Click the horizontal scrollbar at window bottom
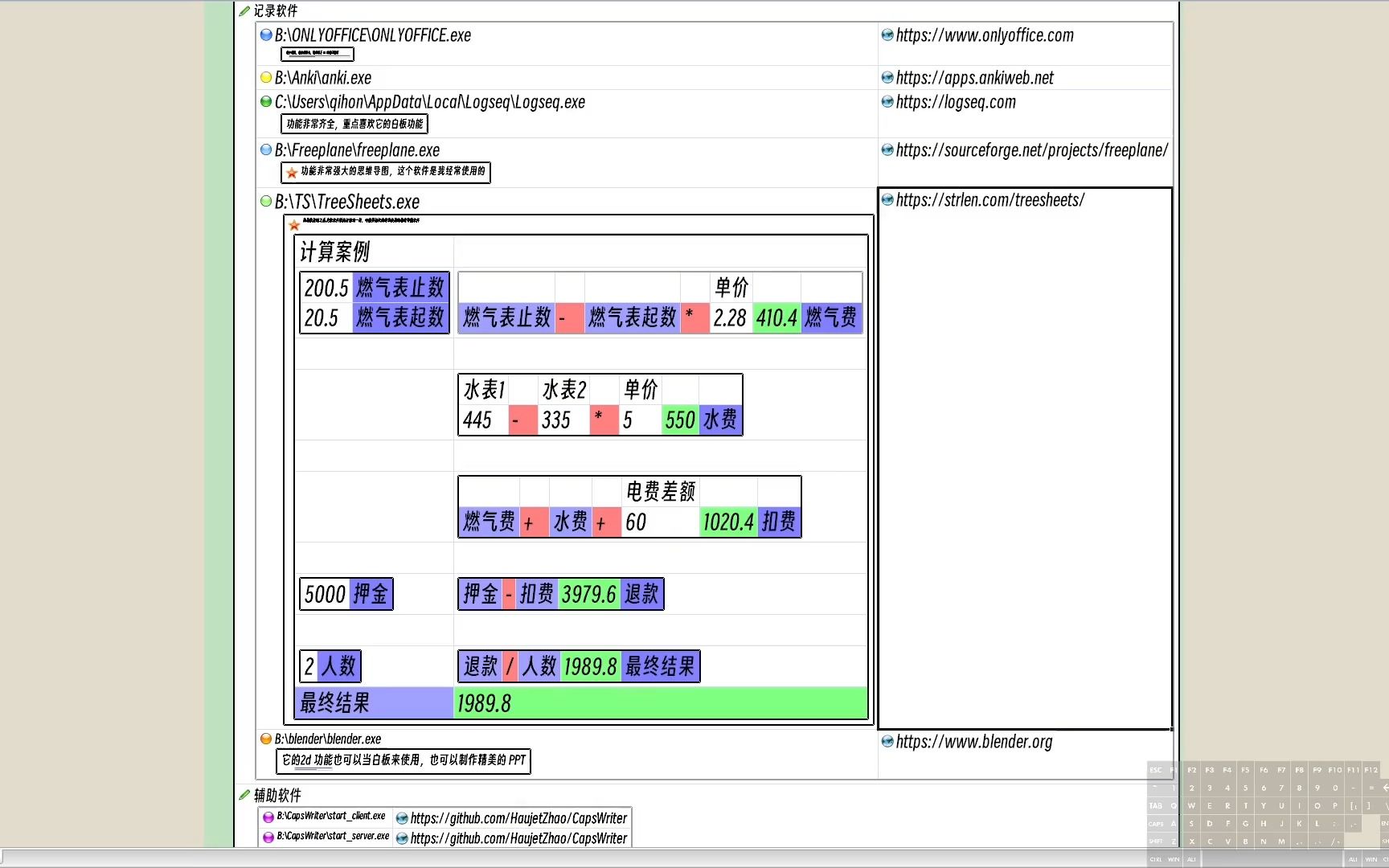Image resolution: width=1389 pixels, height=868 pixels. tap(572, 857)
